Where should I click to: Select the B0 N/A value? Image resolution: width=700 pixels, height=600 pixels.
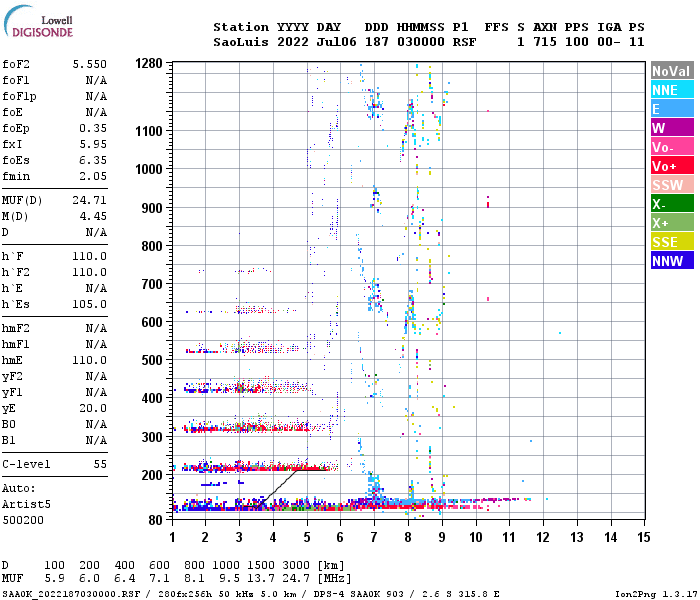coord(96,425)
